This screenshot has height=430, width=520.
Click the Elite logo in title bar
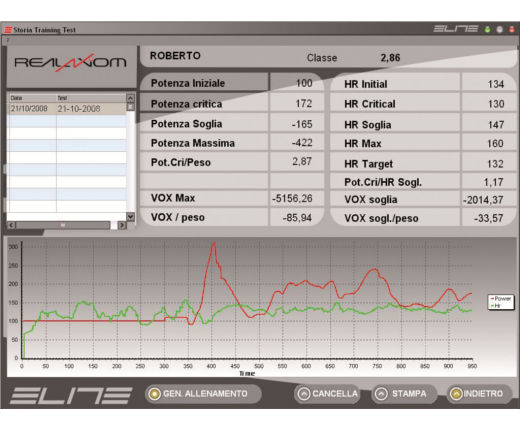point(456,29)
